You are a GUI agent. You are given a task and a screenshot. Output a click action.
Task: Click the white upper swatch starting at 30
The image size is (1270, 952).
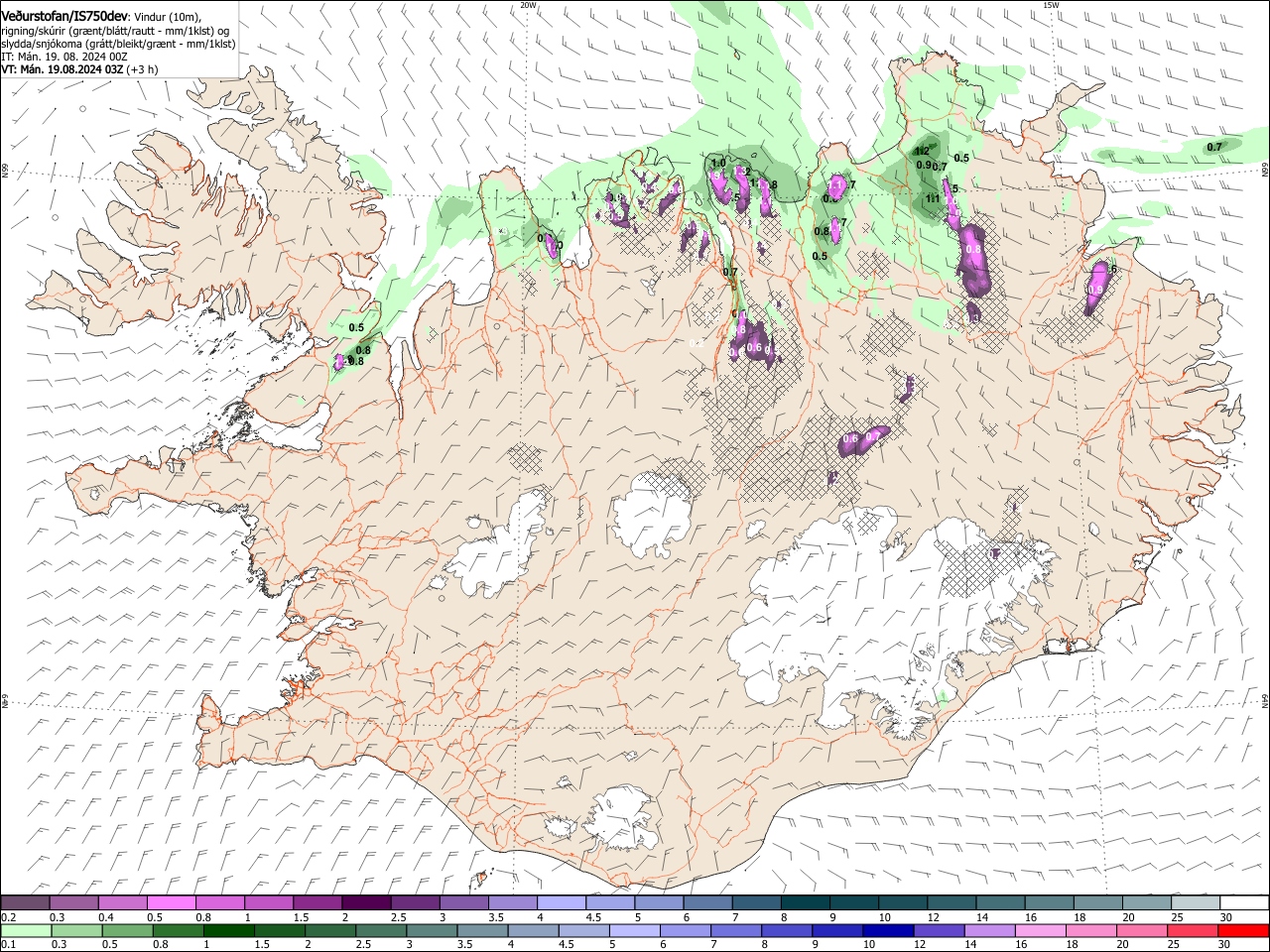(x=1244, y=902)
